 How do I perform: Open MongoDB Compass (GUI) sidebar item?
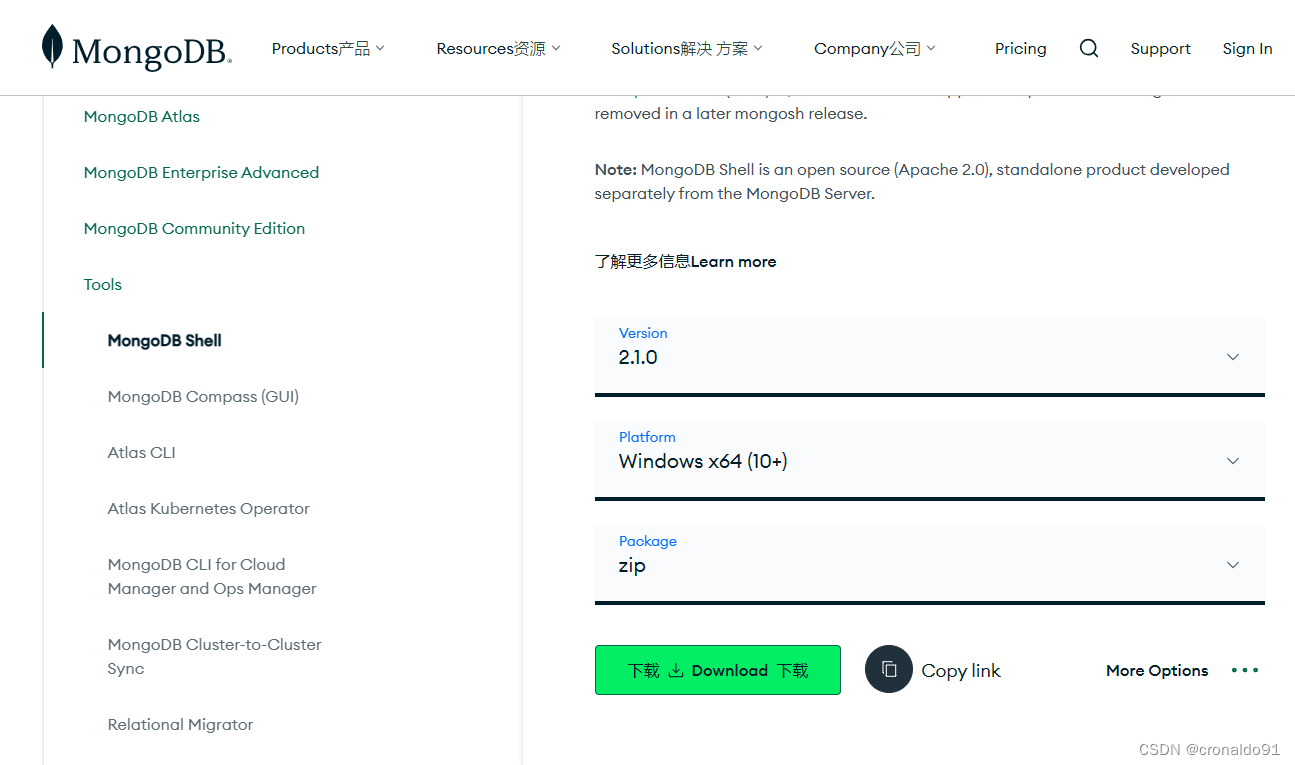coord(203,396)
